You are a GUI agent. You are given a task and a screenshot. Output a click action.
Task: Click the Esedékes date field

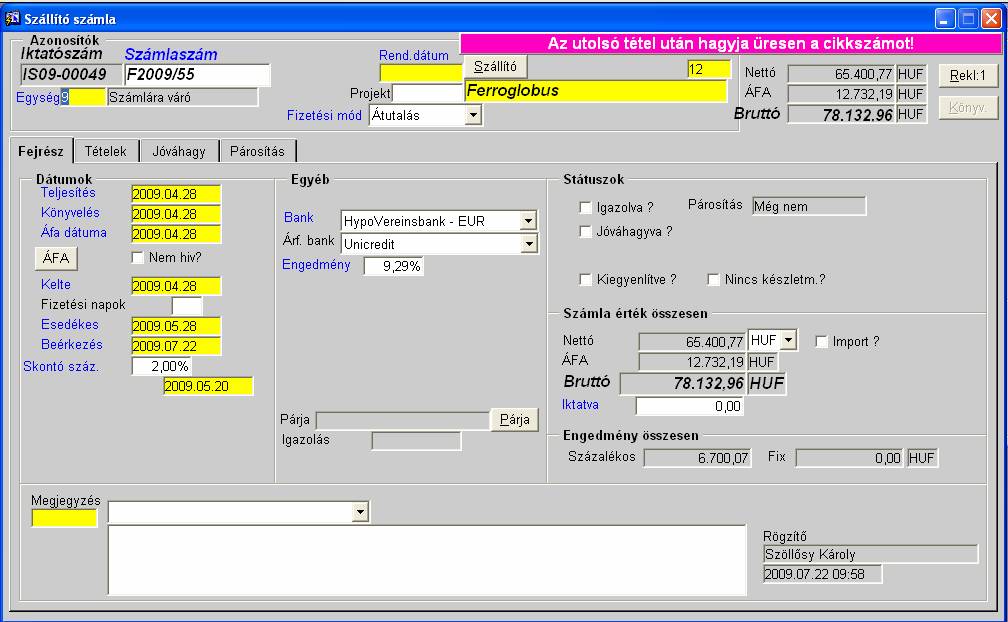click(176, 326)
